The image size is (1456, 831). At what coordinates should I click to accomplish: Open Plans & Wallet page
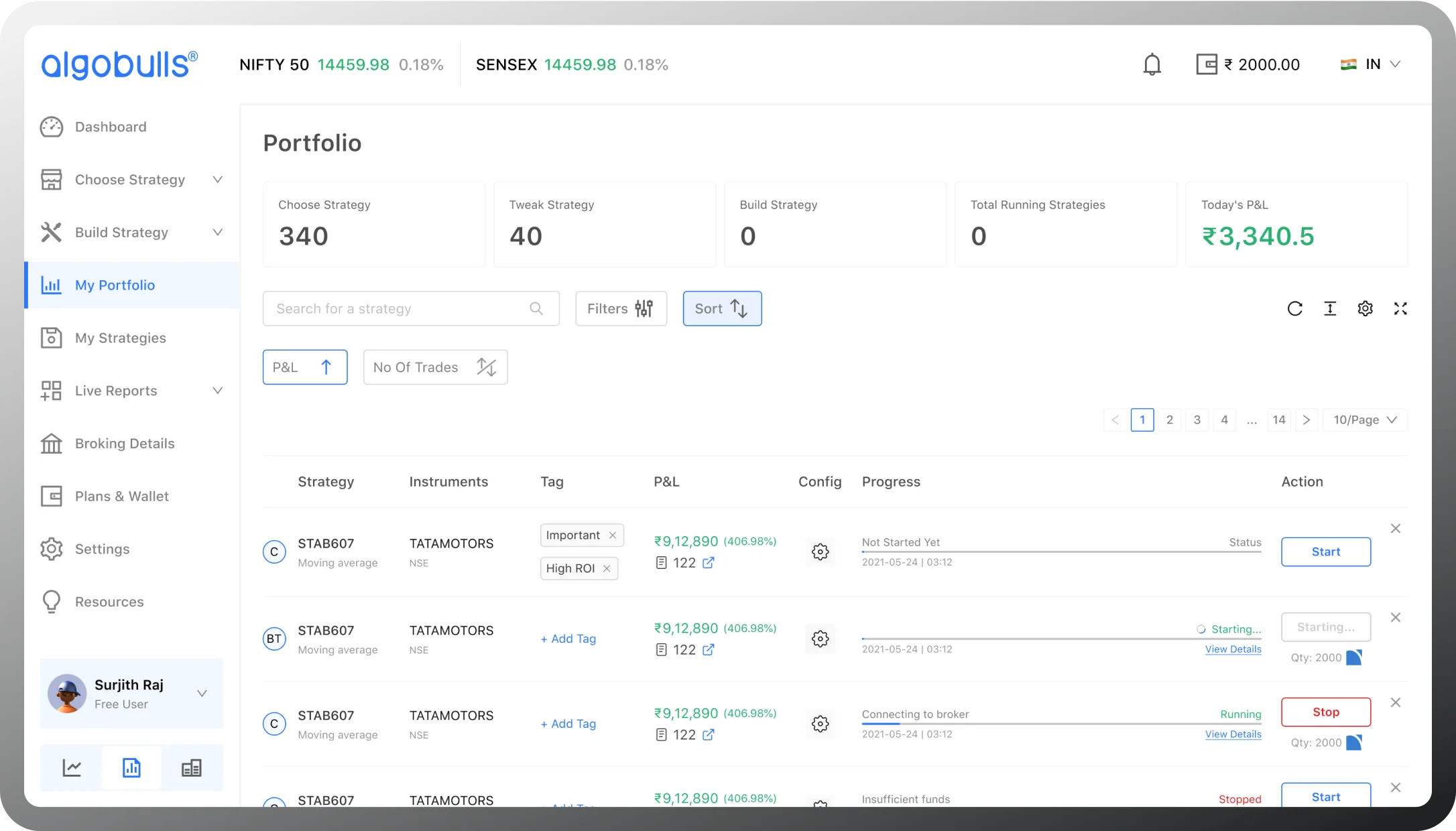coord(105,496)
